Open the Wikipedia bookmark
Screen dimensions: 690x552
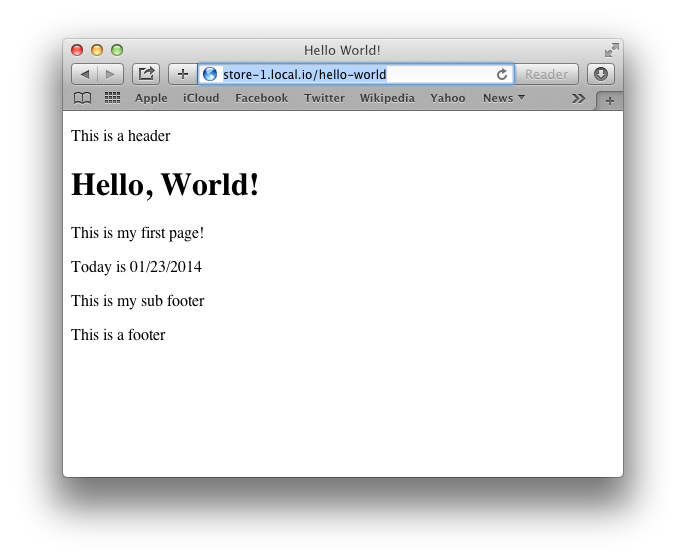click(387, 98)
